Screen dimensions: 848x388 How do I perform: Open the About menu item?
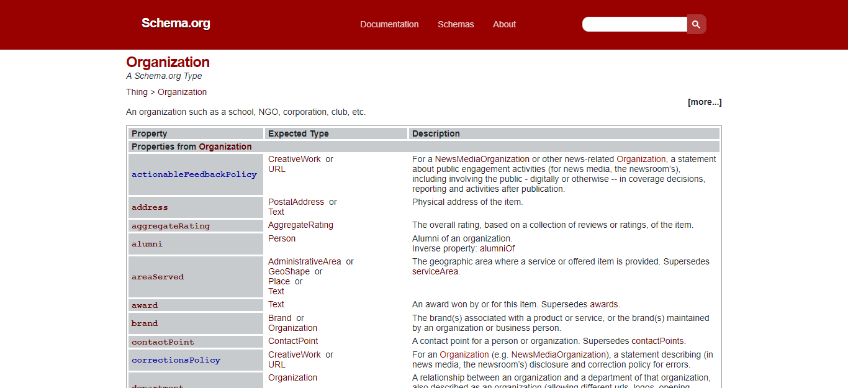tap(504, 24)
